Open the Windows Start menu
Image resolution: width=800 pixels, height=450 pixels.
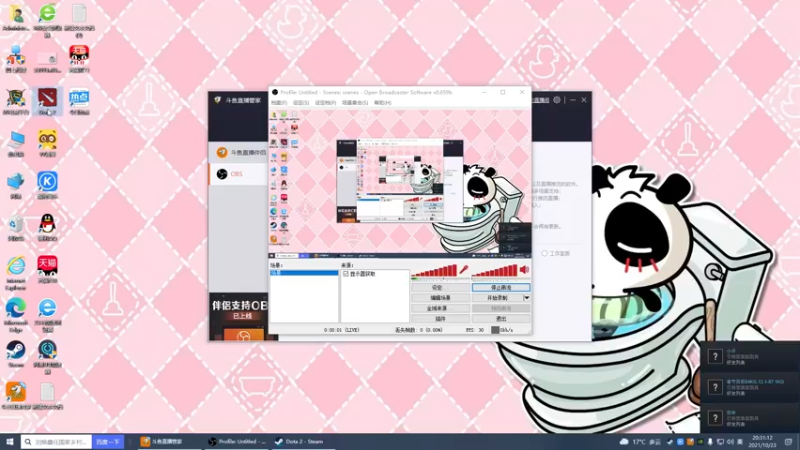[9, 441]
